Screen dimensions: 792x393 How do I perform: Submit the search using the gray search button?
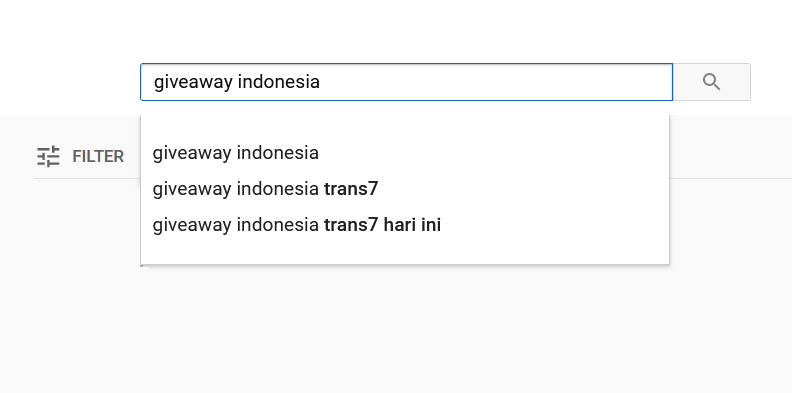(712, 82)
